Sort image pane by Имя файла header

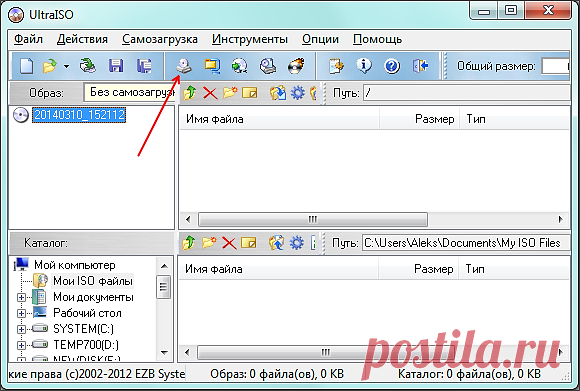[279, 119]
